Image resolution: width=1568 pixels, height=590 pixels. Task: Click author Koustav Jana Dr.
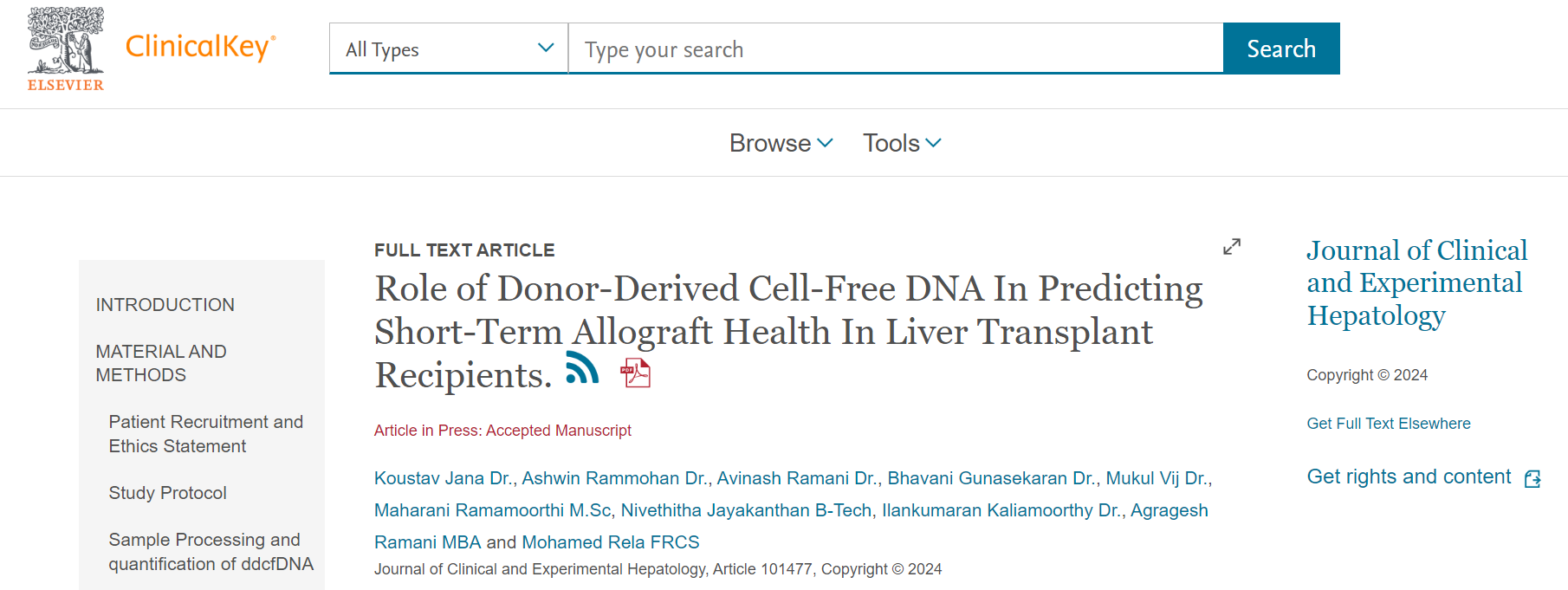coord(443,478)
